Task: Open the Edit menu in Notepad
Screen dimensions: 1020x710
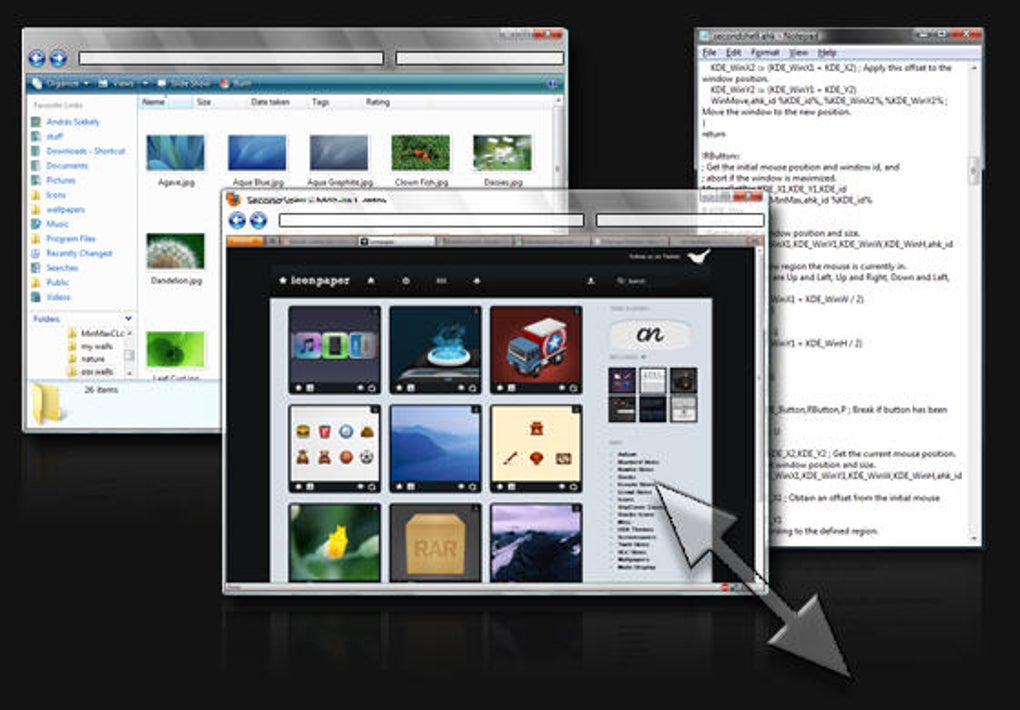Action: 734,53
